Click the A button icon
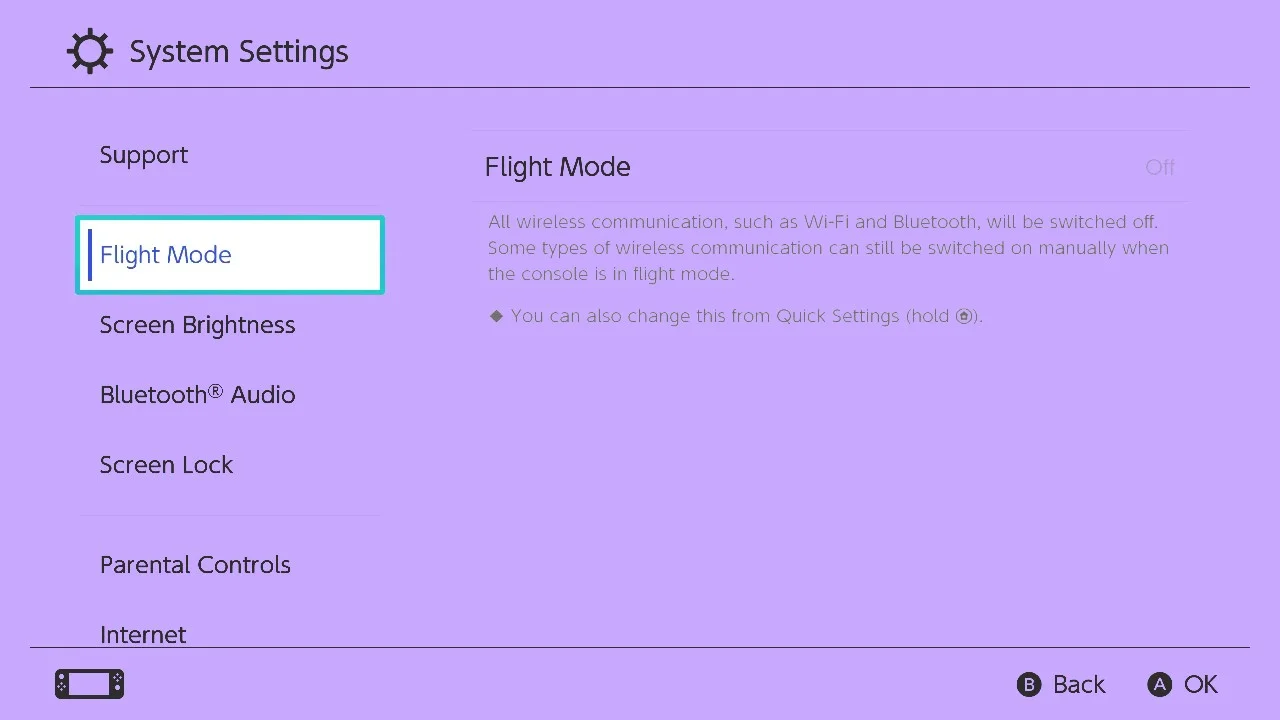 (x=1159, y=684)
